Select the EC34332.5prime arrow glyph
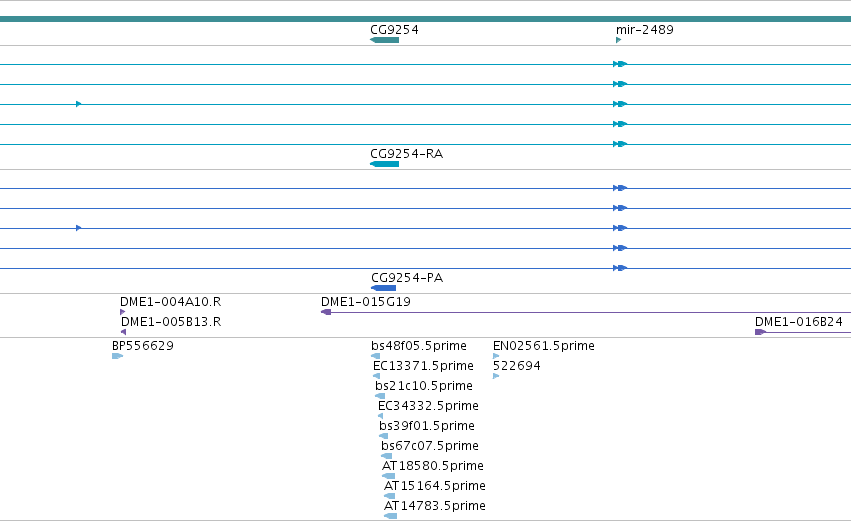851x521 pixels. click(x=380, y=416)
